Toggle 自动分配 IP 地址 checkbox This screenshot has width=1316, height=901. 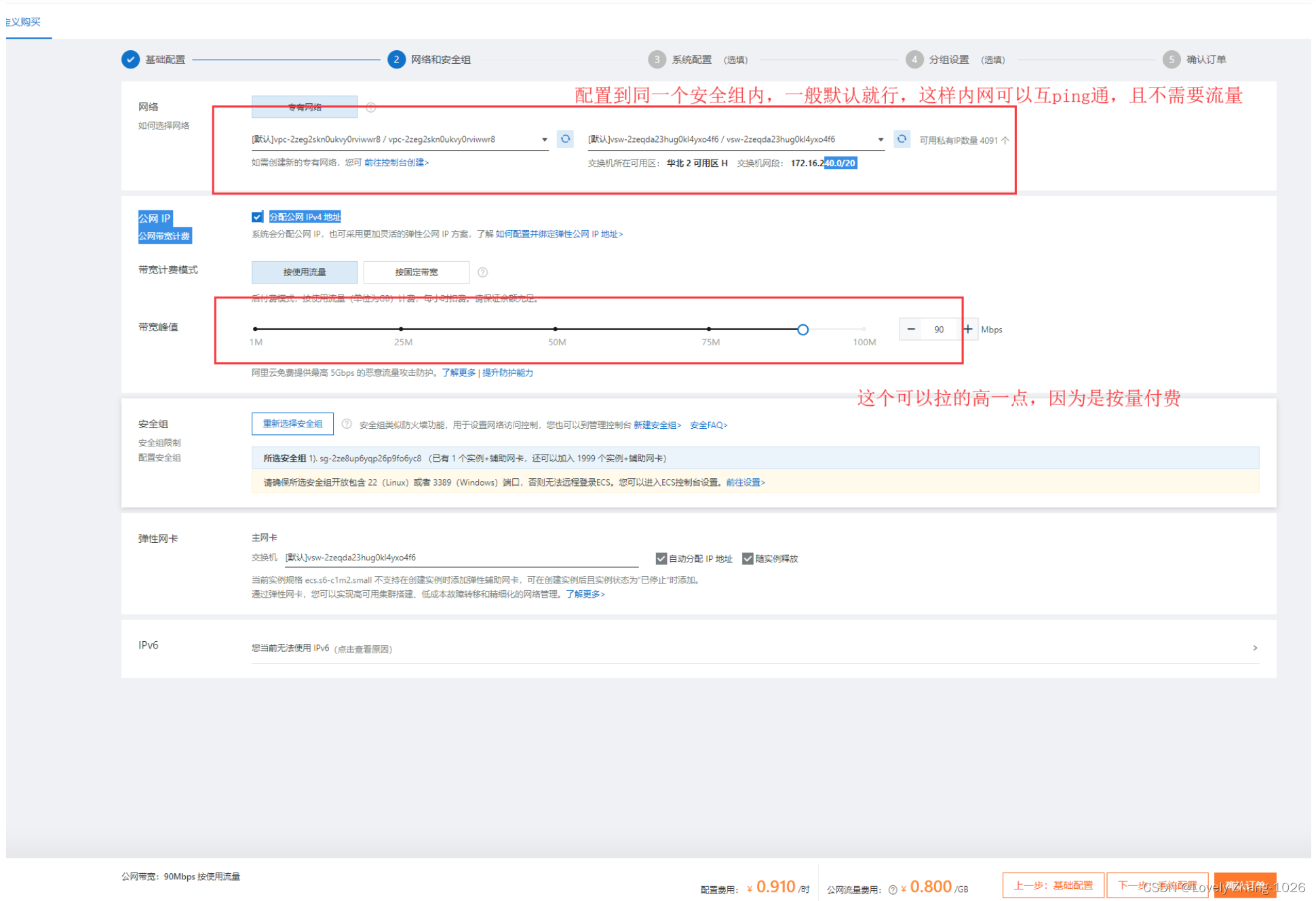tap(661, 558)
